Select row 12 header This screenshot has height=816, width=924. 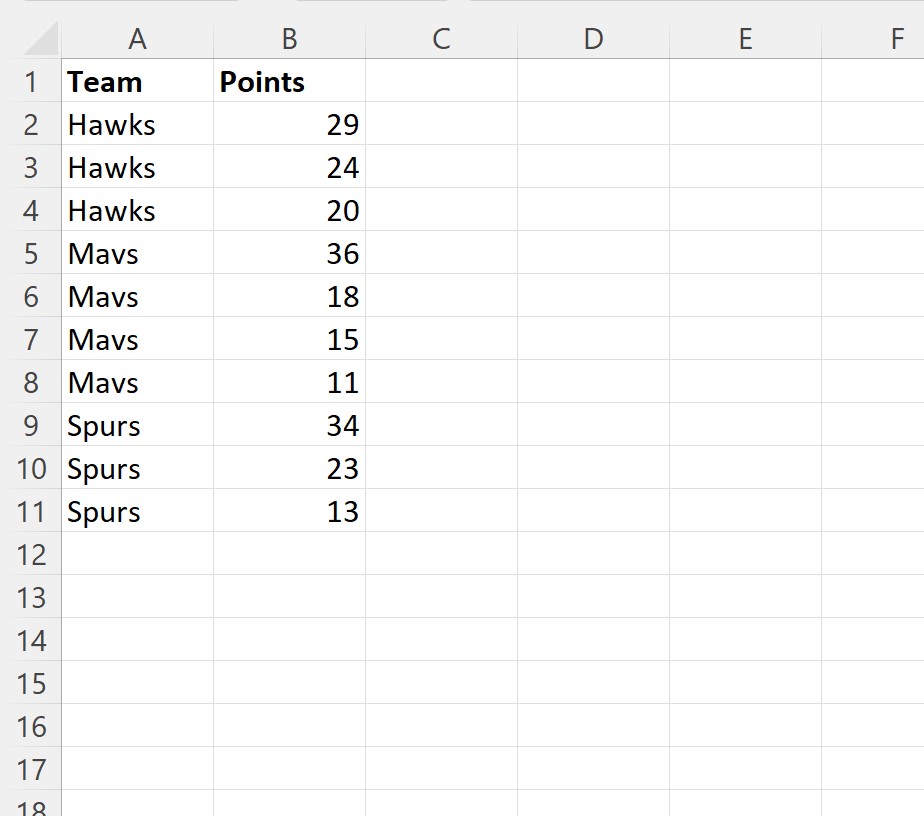[x=31, y=554]
